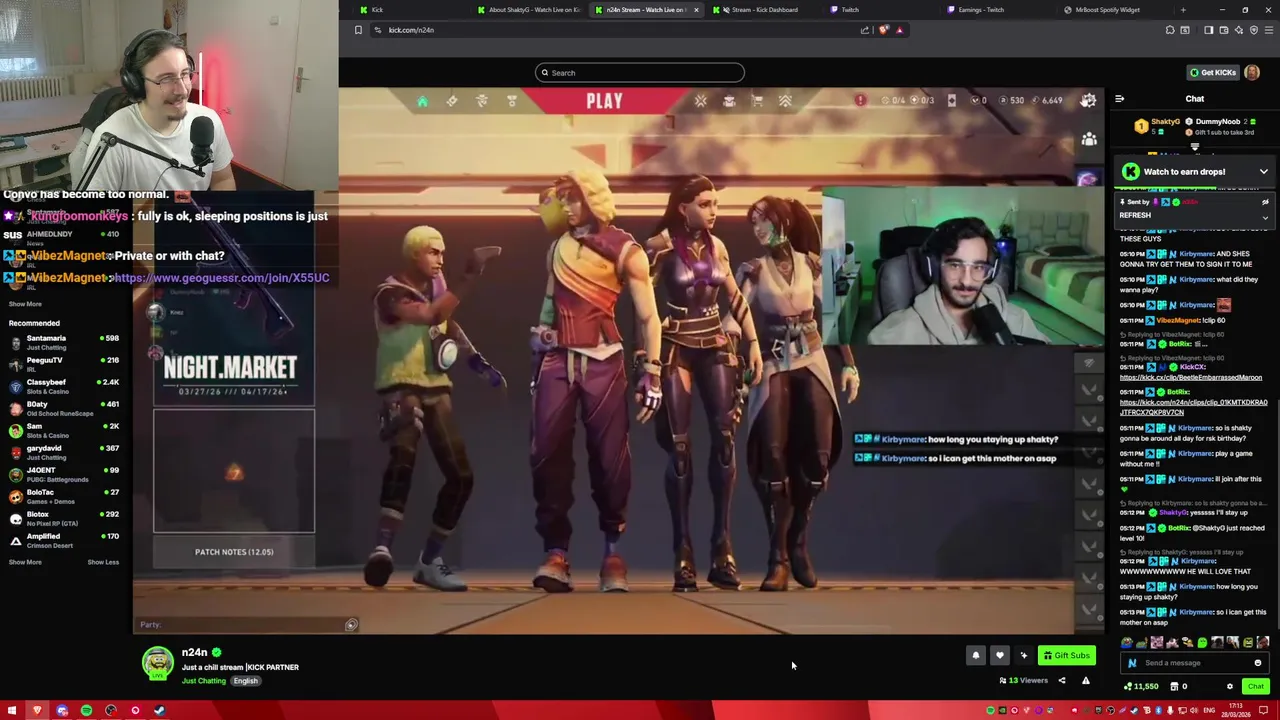The width and height of the screenshot is (1280, 720).
Task: Toggle follow heart for n24n
Action: pos(999,656)
